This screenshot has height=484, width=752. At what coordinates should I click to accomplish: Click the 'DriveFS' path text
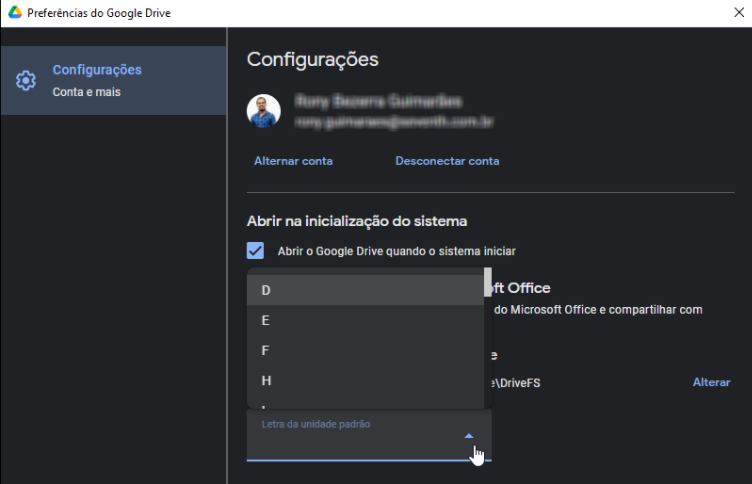tap(520, 383)
